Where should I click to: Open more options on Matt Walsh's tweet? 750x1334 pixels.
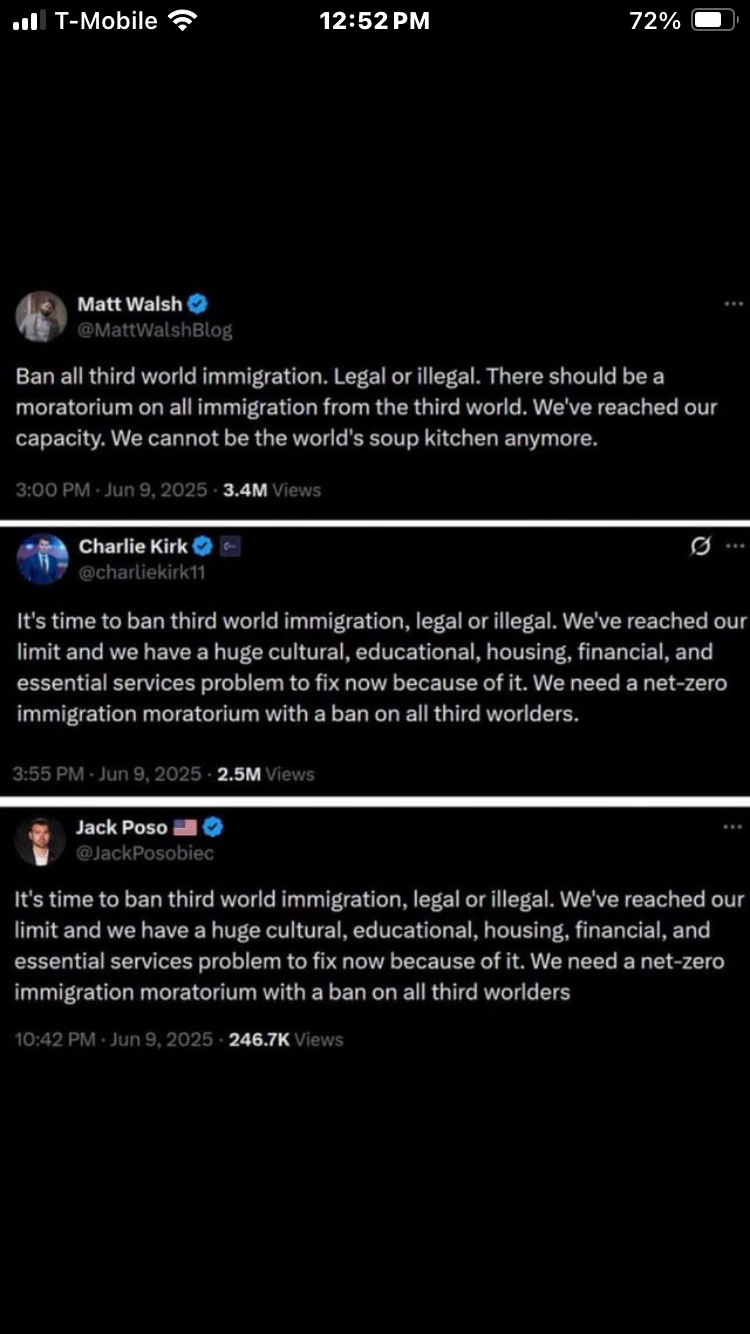pyautogui.click(x=733, y=304)
